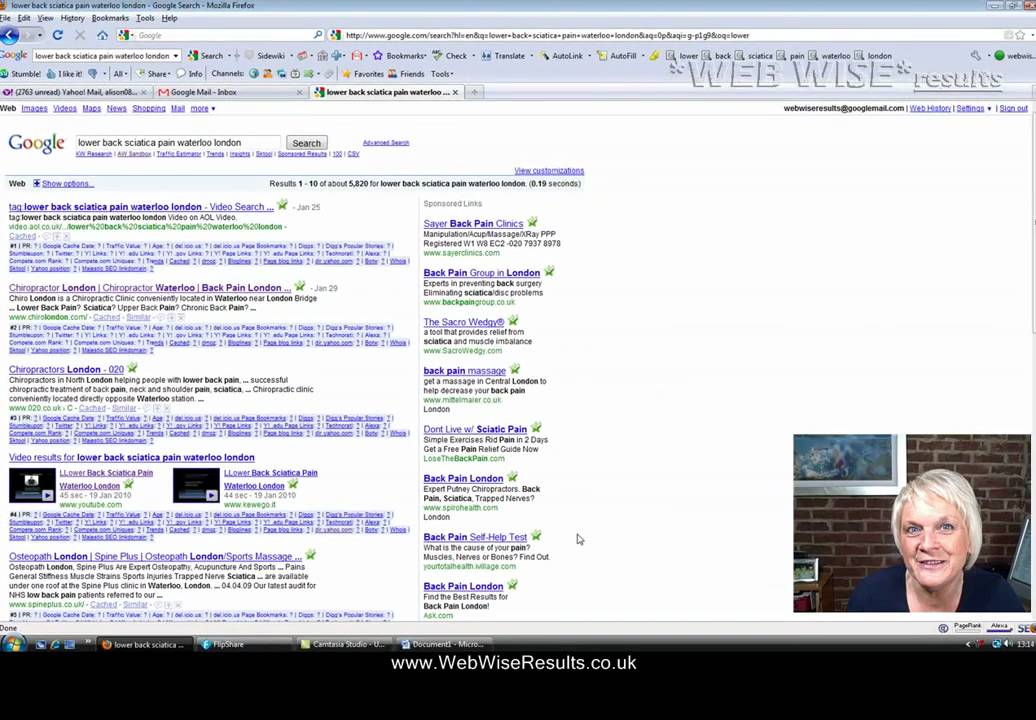Find the word 'sciatica' via toolbar button

(x=754, y=55)
